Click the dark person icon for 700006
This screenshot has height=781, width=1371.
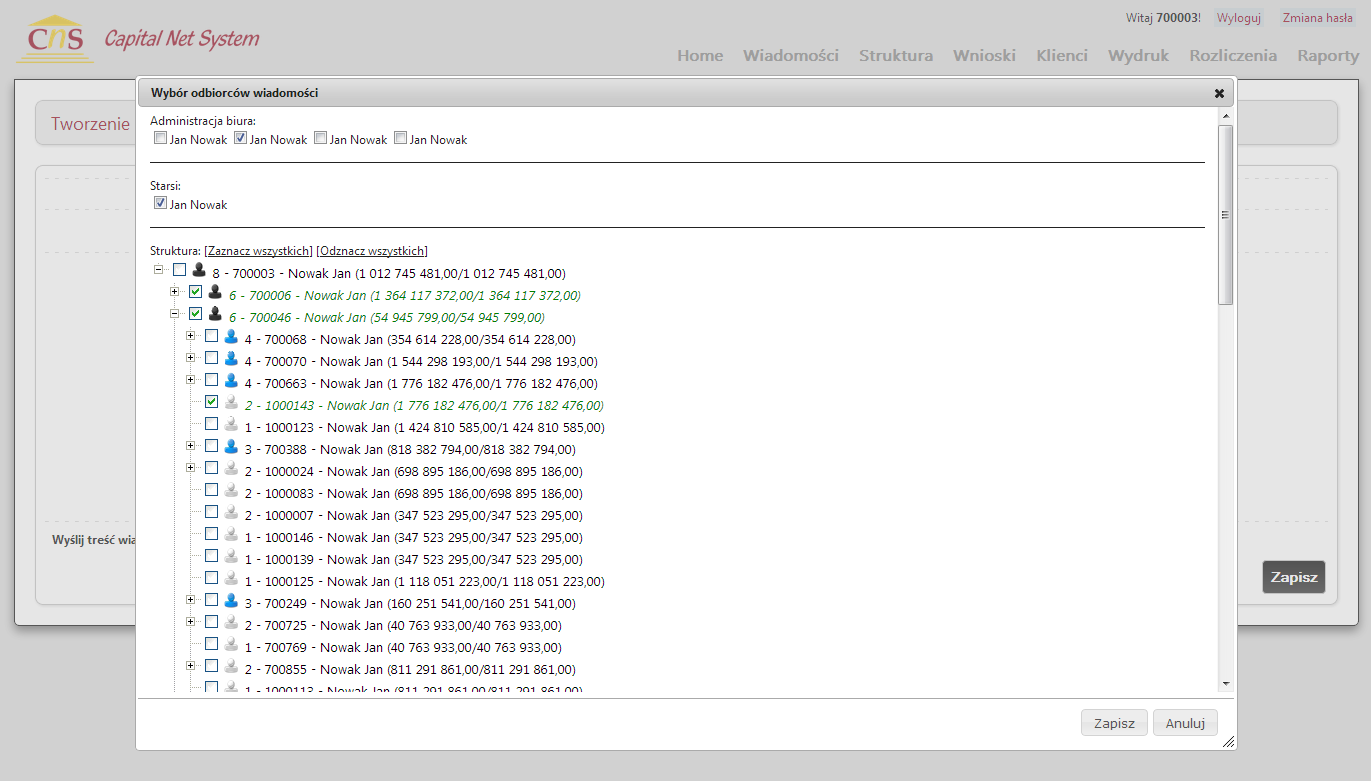click(215, 292)
